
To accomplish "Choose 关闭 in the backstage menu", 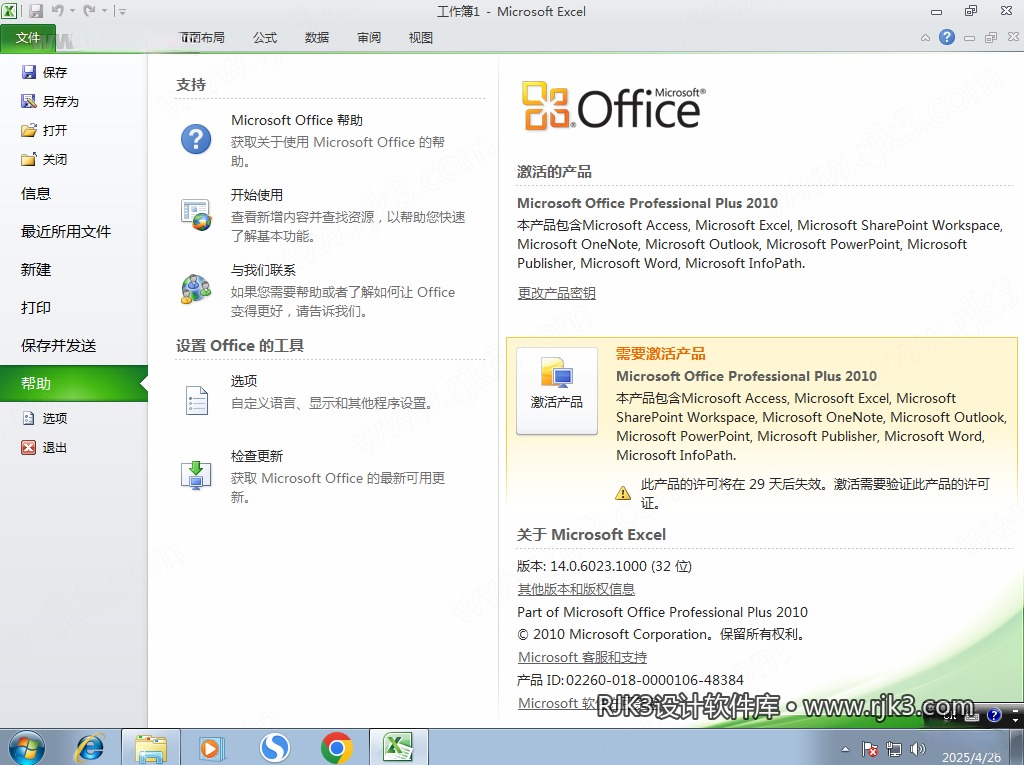I will coord(44,159).
